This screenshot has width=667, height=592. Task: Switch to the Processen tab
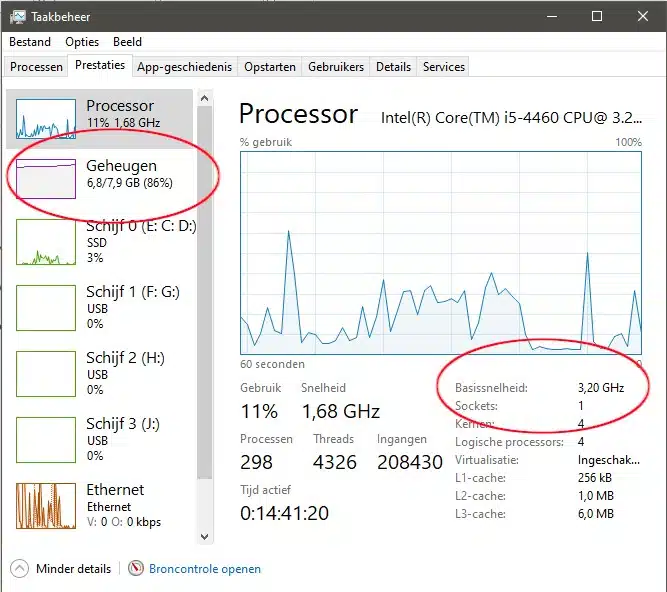pyautogui.click(x=36, y=67)
